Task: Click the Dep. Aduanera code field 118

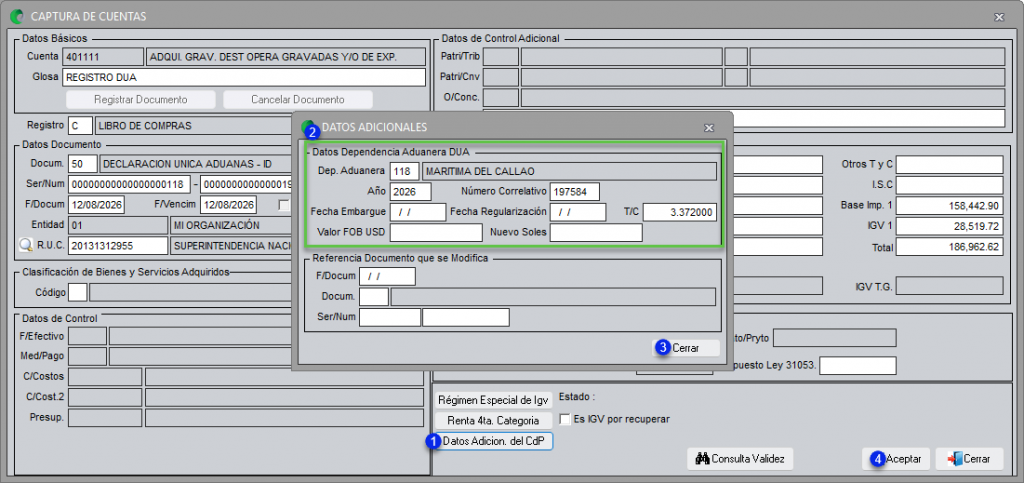Action: tap(405, 172)
